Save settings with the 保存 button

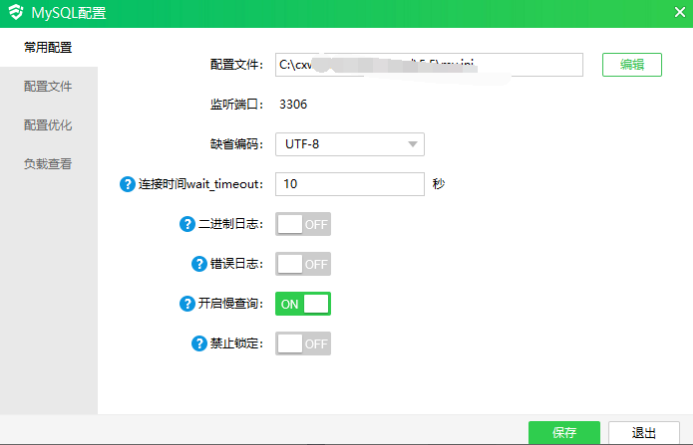[x=564, y=432]
